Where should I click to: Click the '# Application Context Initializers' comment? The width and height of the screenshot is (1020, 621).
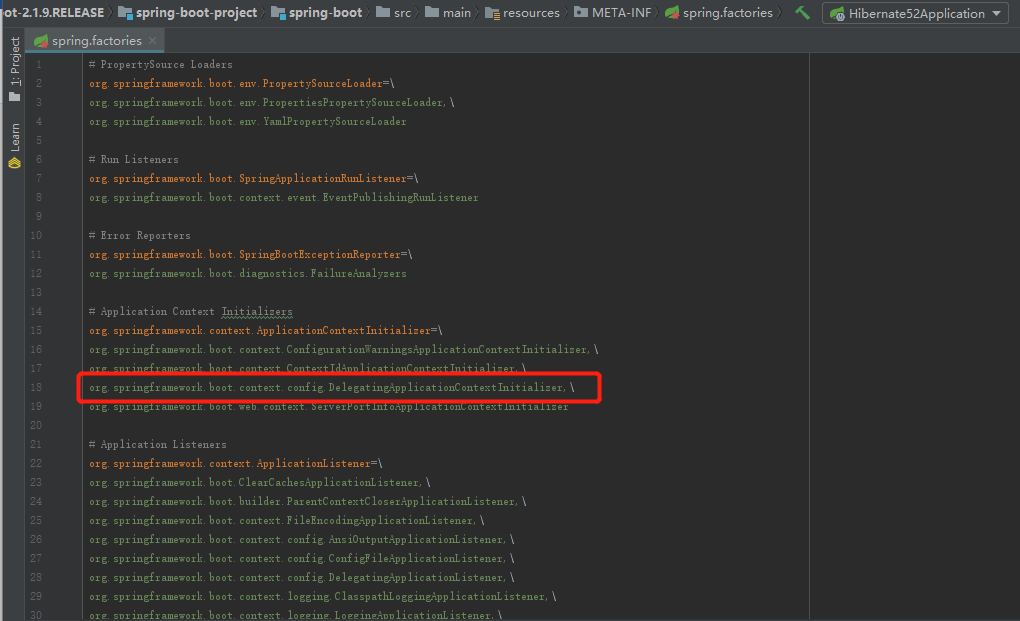(x=191, y=311)
